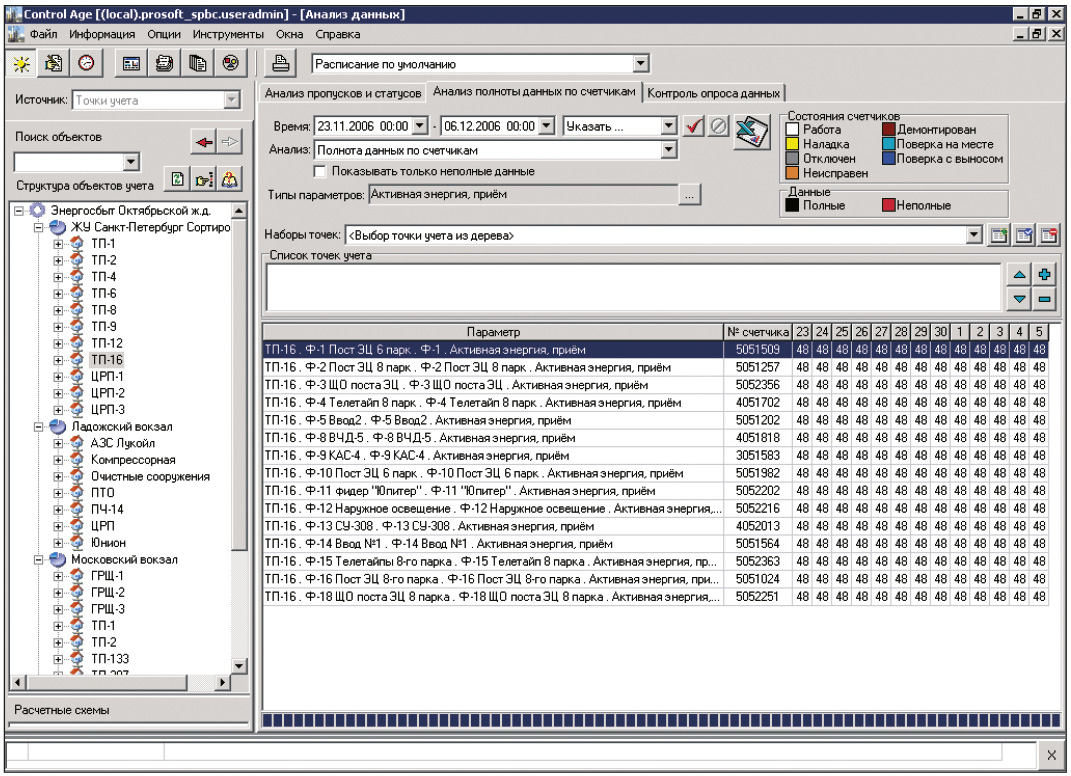Click the orange 'Неисправен' color swatch
Image resolution: width=1071 pixels, height=776 pixels.
pos(792,174)
